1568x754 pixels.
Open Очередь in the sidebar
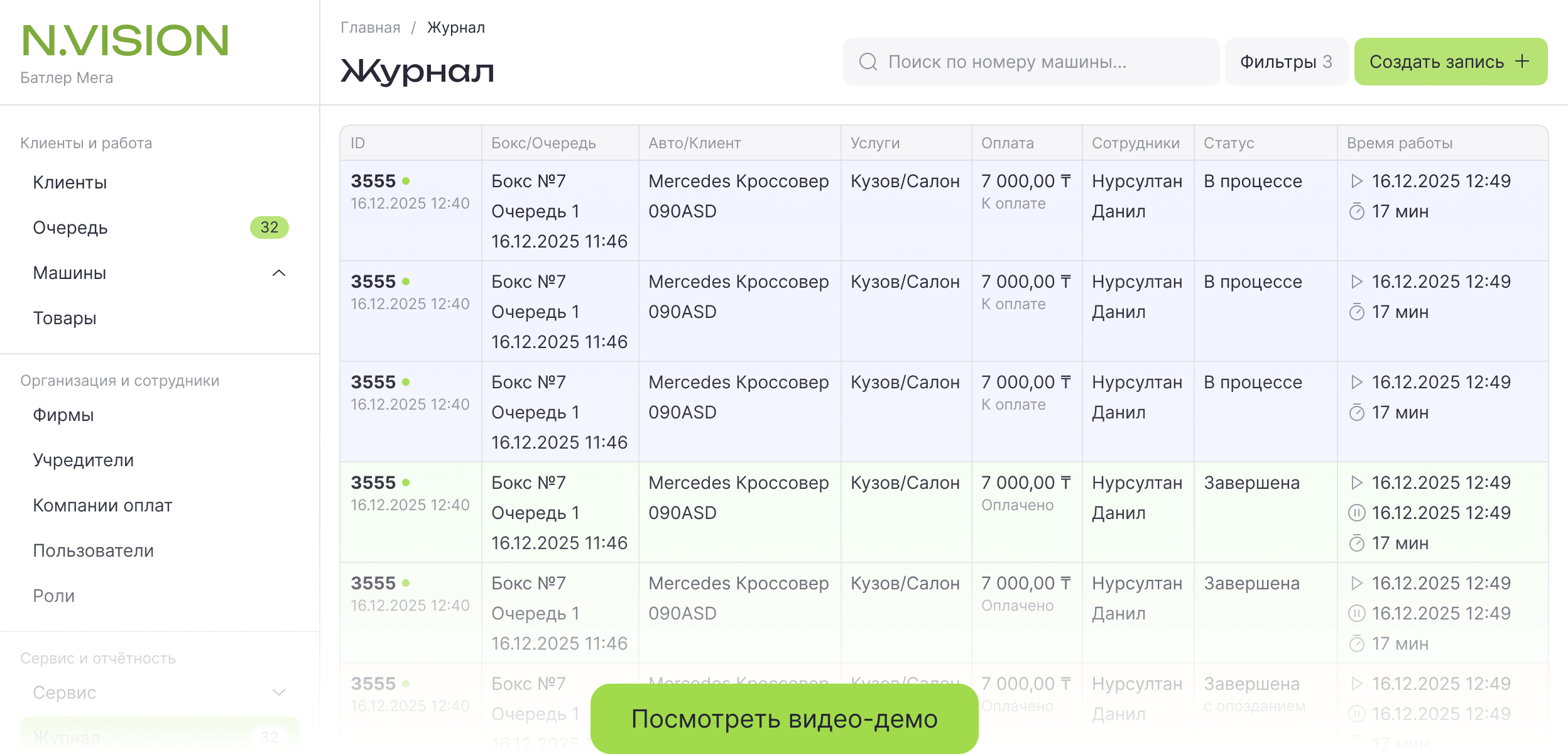click(x=70, y=228)
